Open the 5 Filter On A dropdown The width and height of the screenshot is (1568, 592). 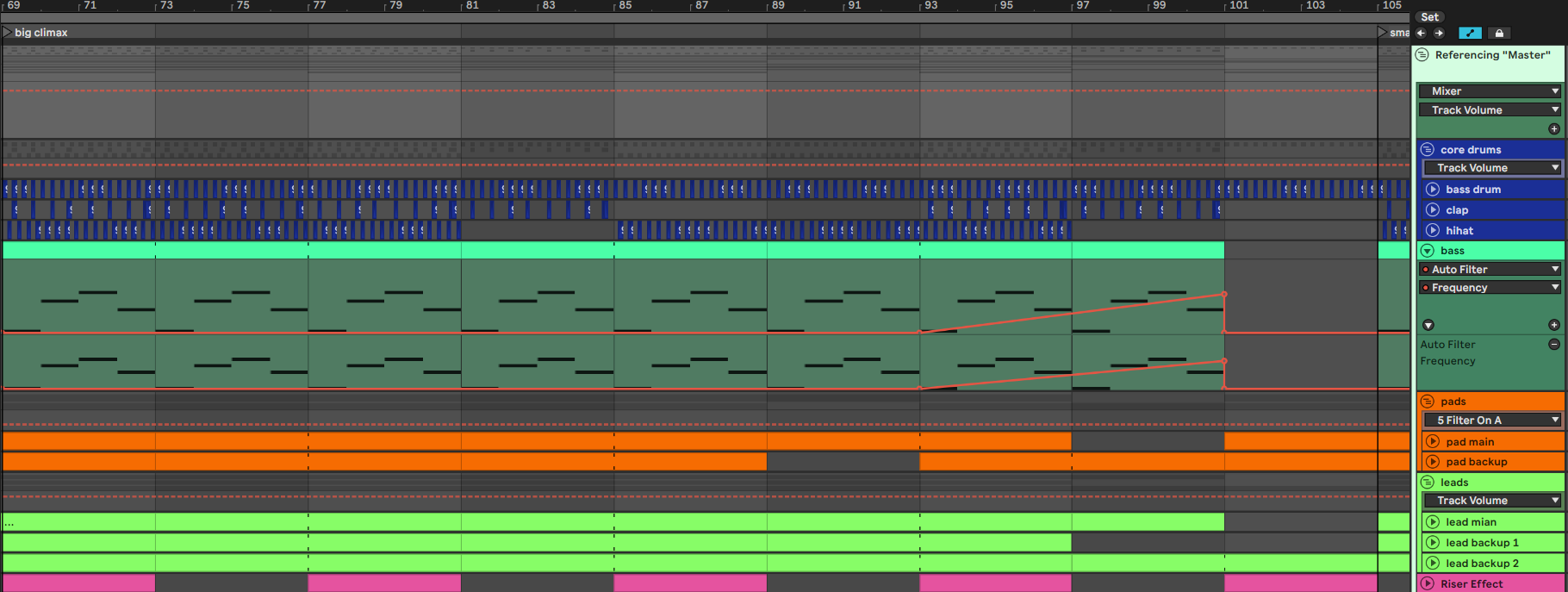point(1492,421)
